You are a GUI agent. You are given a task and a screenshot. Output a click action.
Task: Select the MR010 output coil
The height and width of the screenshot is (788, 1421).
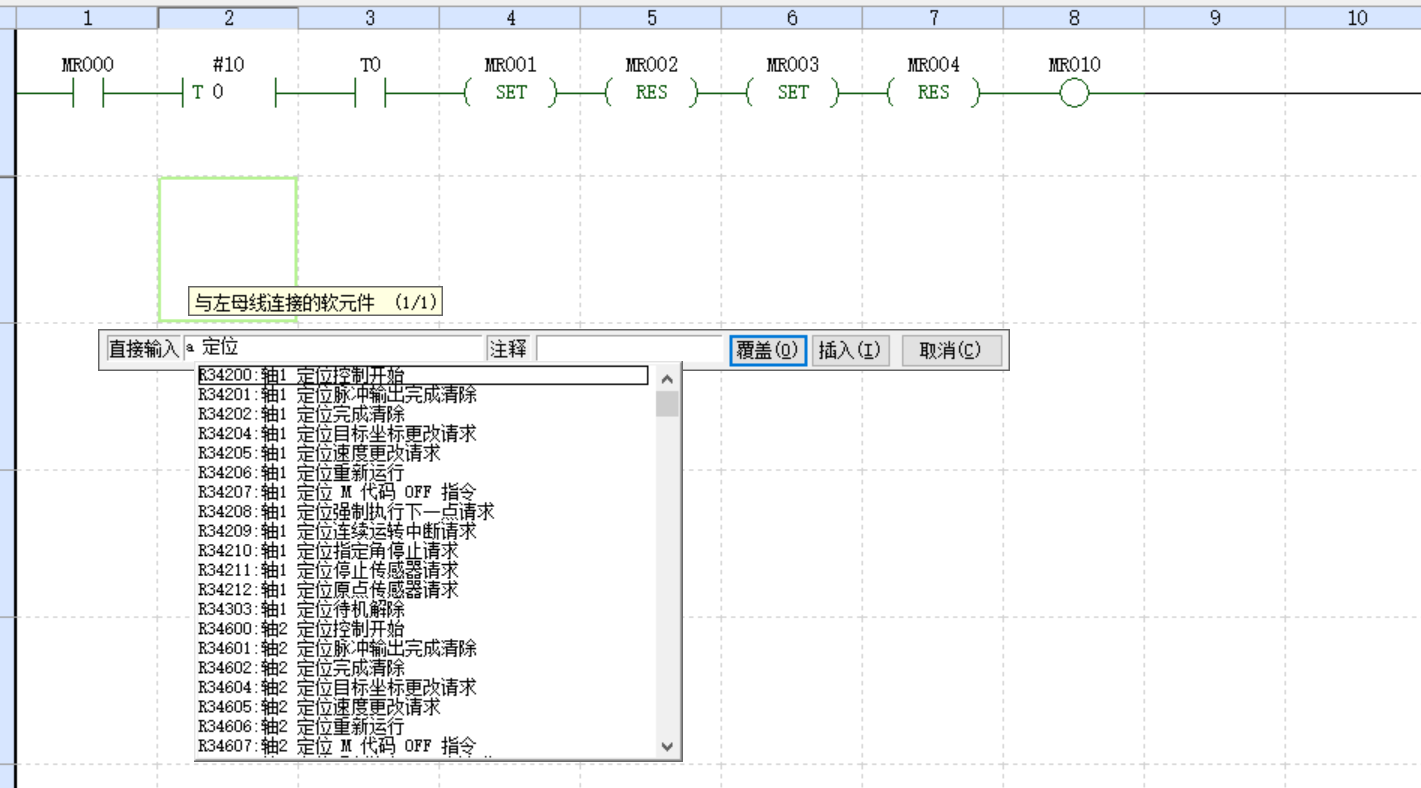click(x=1074, y=94)
